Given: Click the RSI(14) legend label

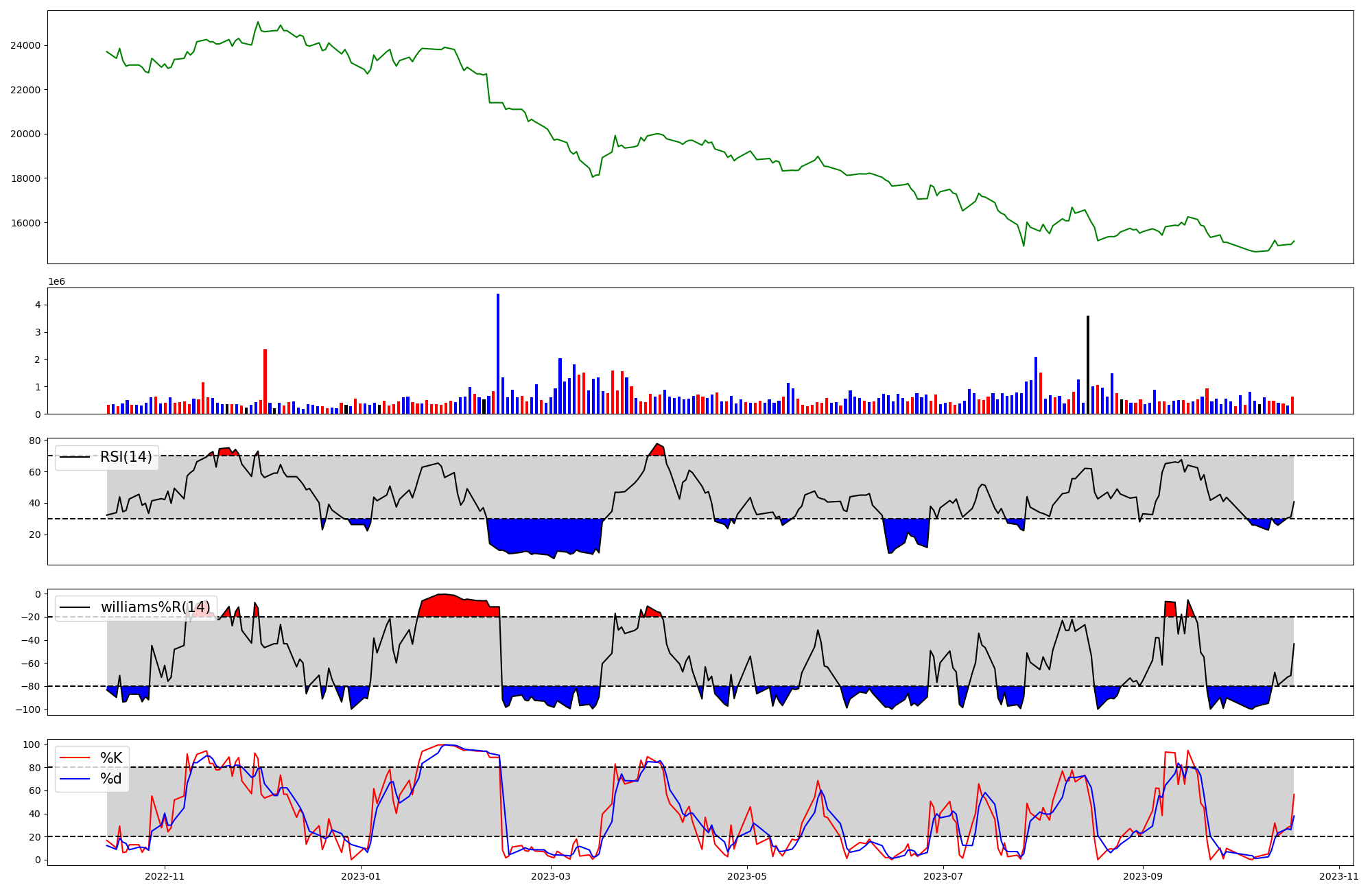Looking at the screenshot, I should [126, 457].
